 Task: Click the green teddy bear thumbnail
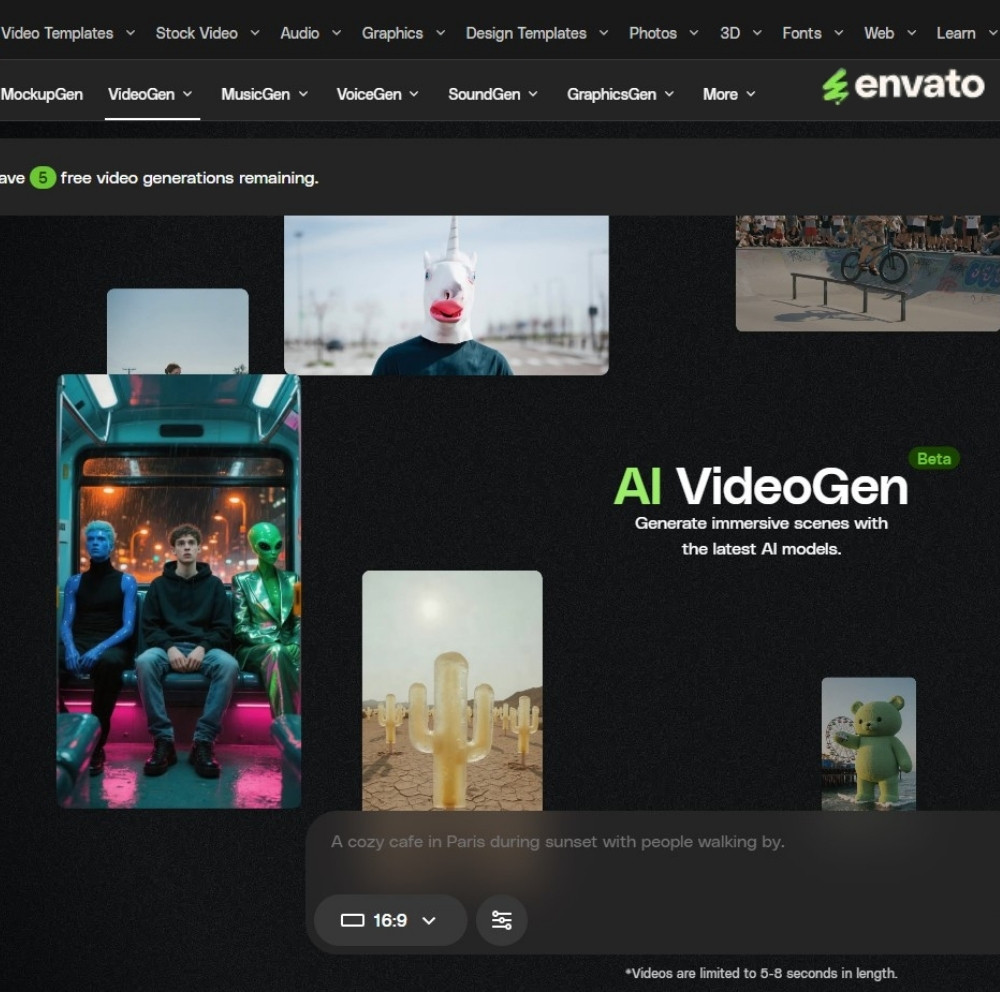[868, 743]
